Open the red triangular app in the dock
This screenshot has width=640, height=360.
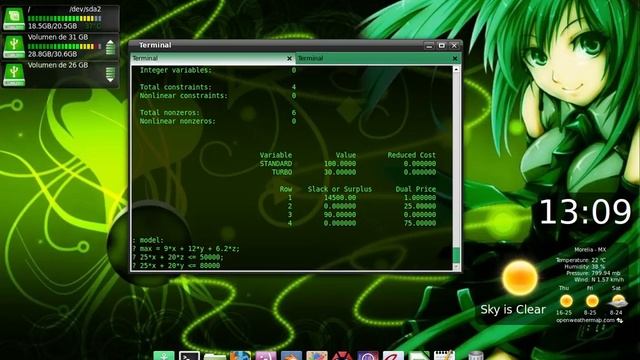coord(342,356)
